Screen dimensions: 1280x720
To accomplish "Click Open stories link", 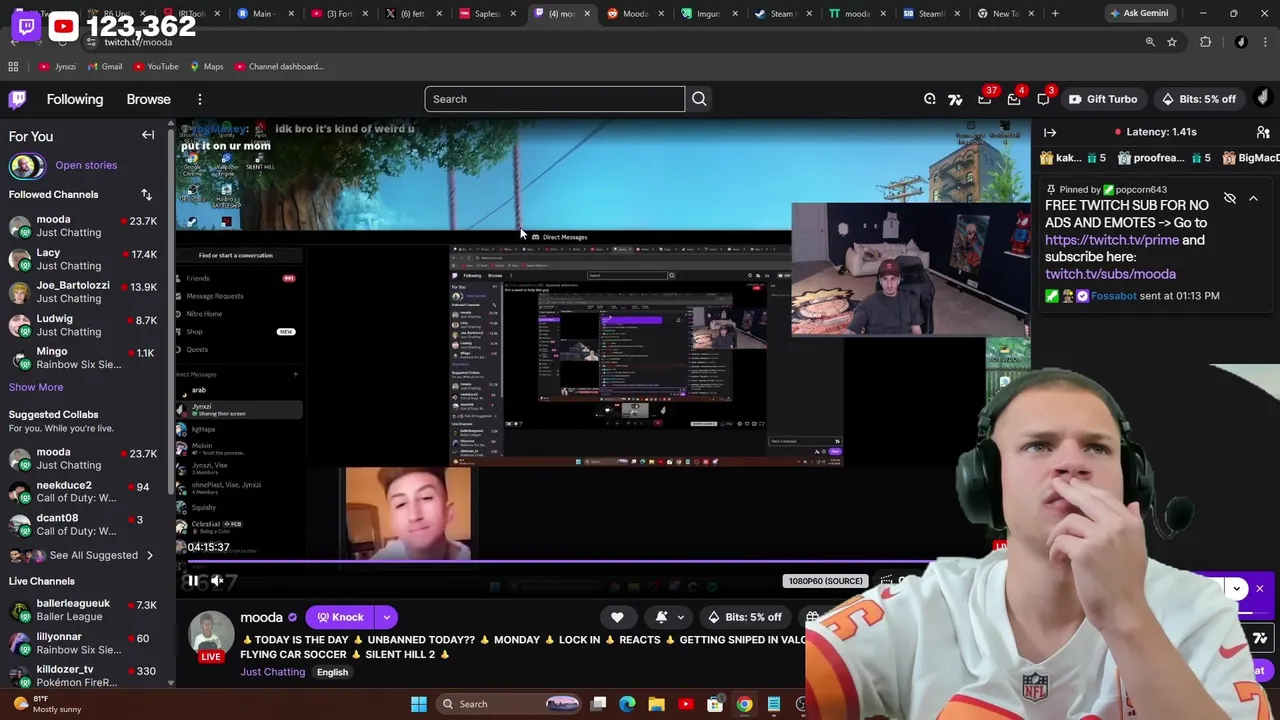I will (x=86, y=165).
